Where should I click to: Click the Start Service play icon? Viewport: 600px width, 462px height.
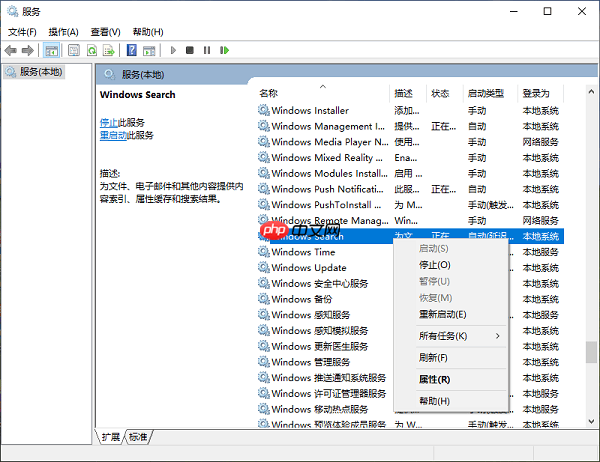click(x=173, y=50)
